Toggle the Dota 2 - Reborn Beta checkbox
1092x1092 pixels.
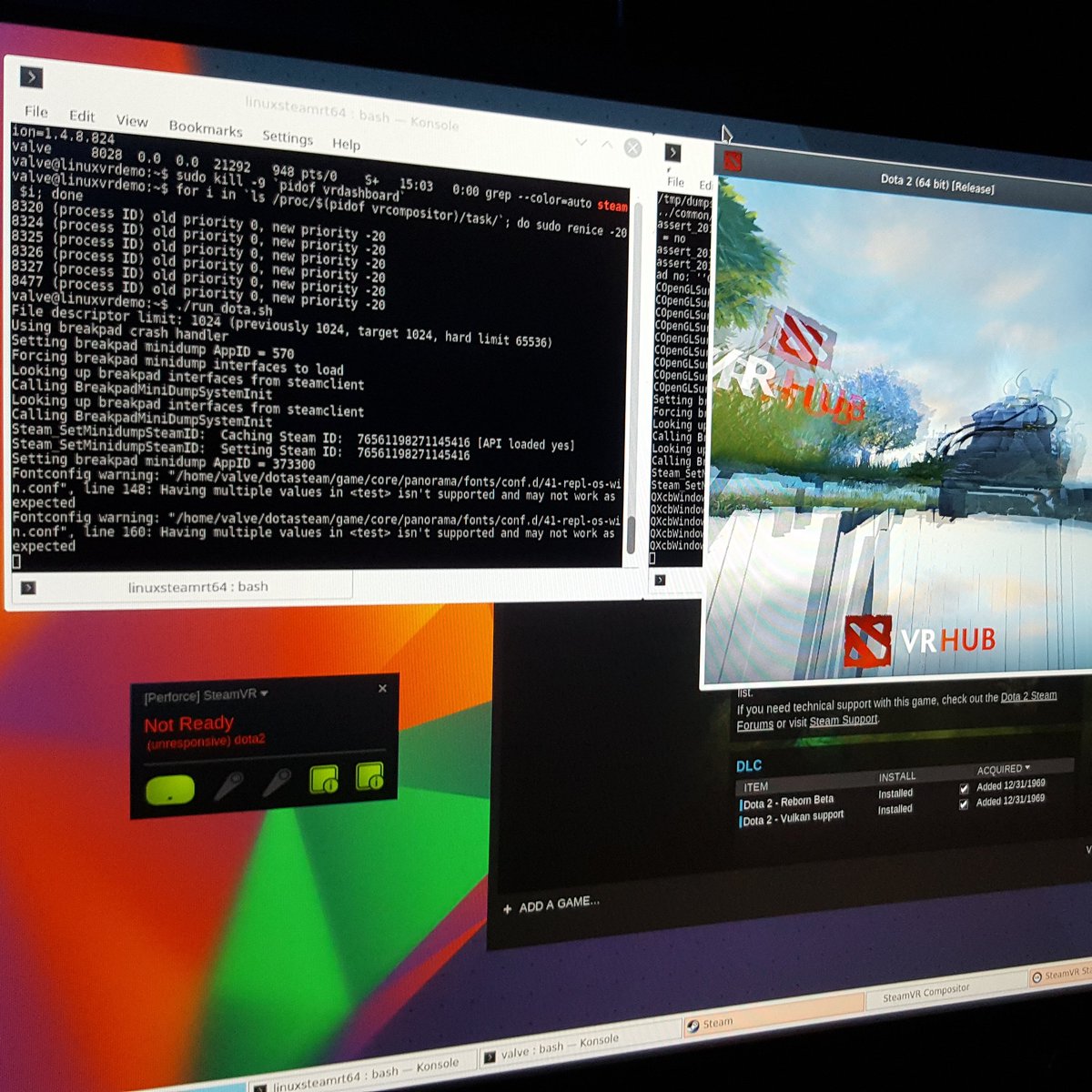pos(965,788)
